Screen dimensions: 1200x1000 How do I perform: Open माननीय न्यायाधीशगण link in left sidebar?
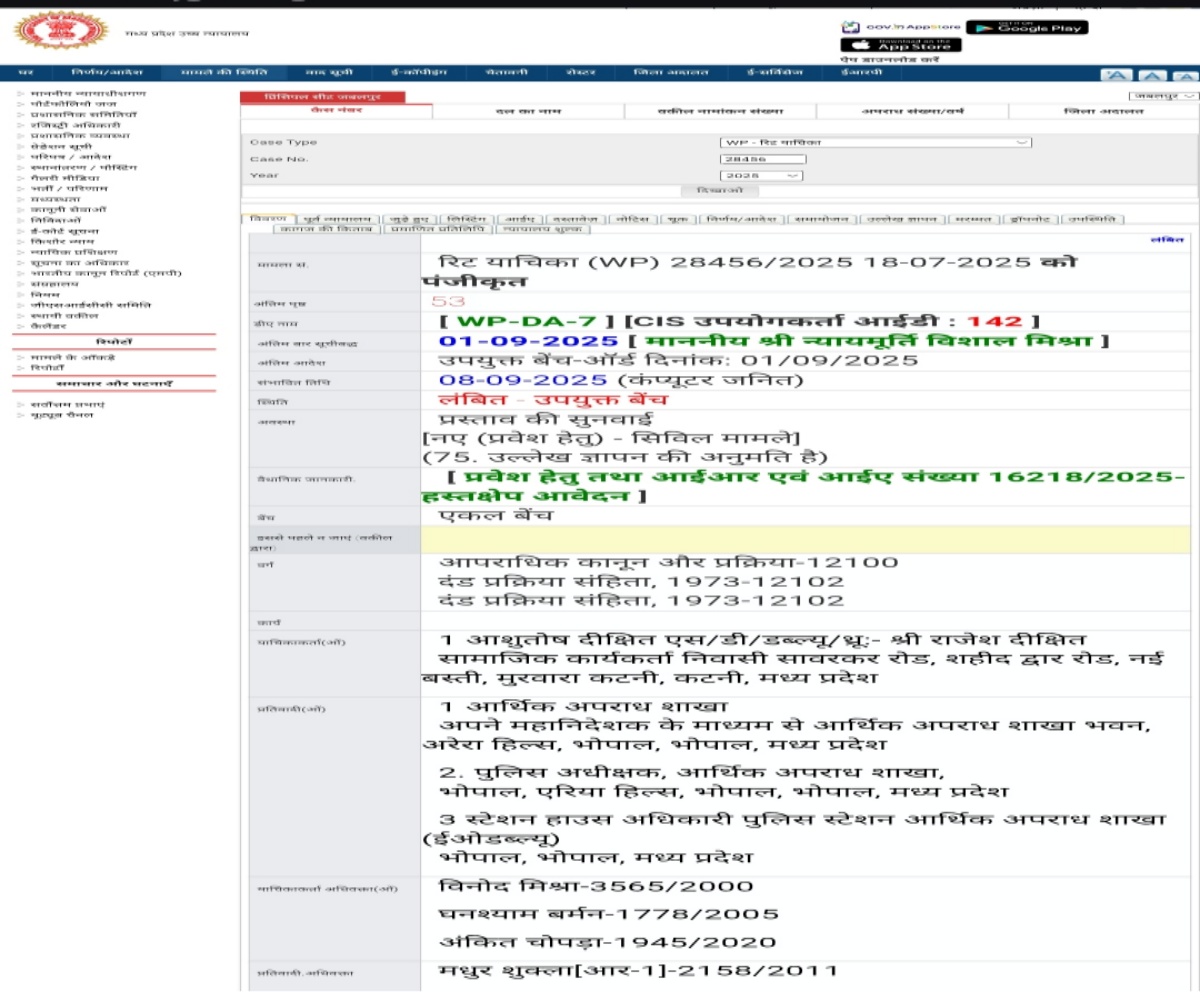point(74,93)
